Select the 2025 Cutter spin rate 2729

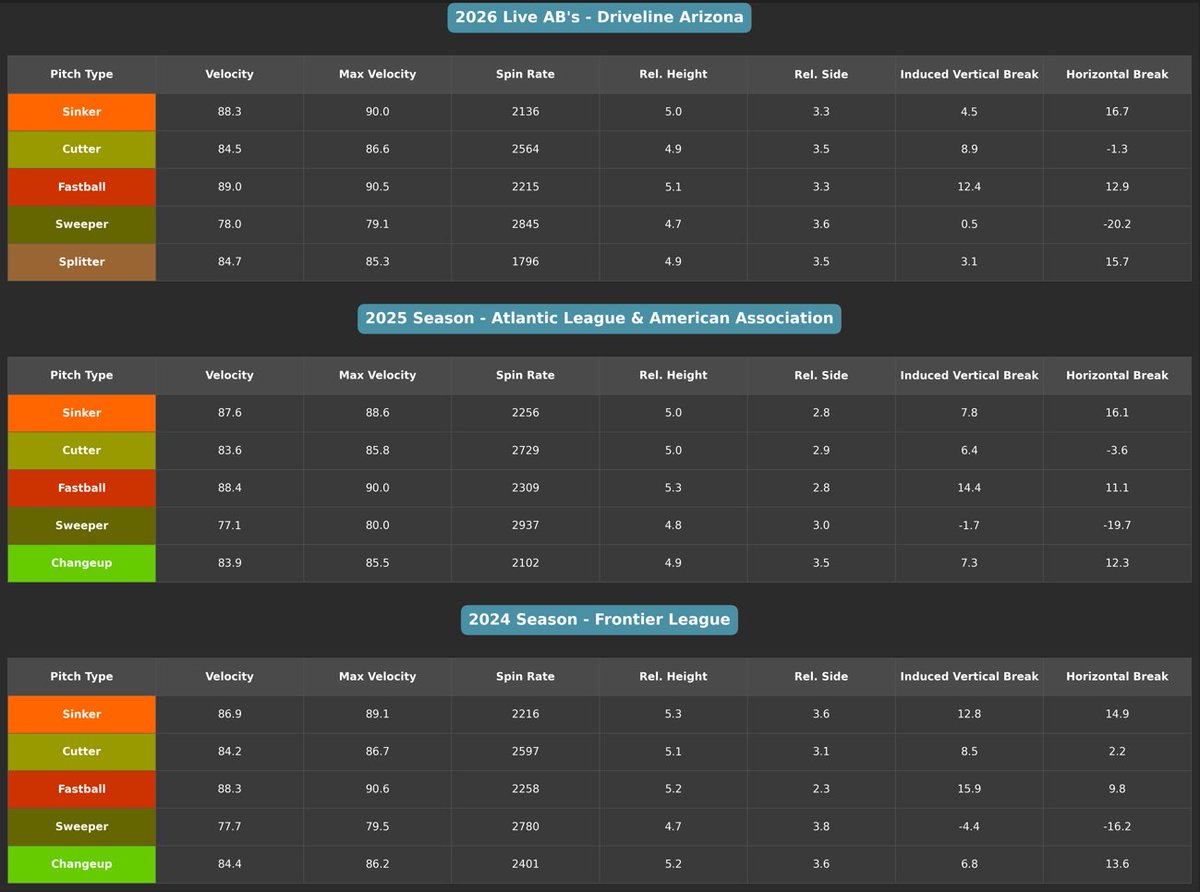point(525,450)
